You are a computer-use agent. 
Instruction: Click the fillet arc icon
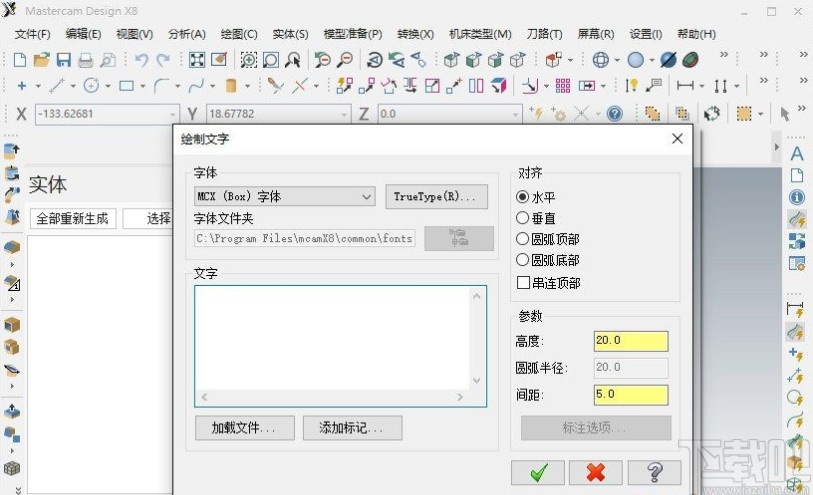pos(161,86)
